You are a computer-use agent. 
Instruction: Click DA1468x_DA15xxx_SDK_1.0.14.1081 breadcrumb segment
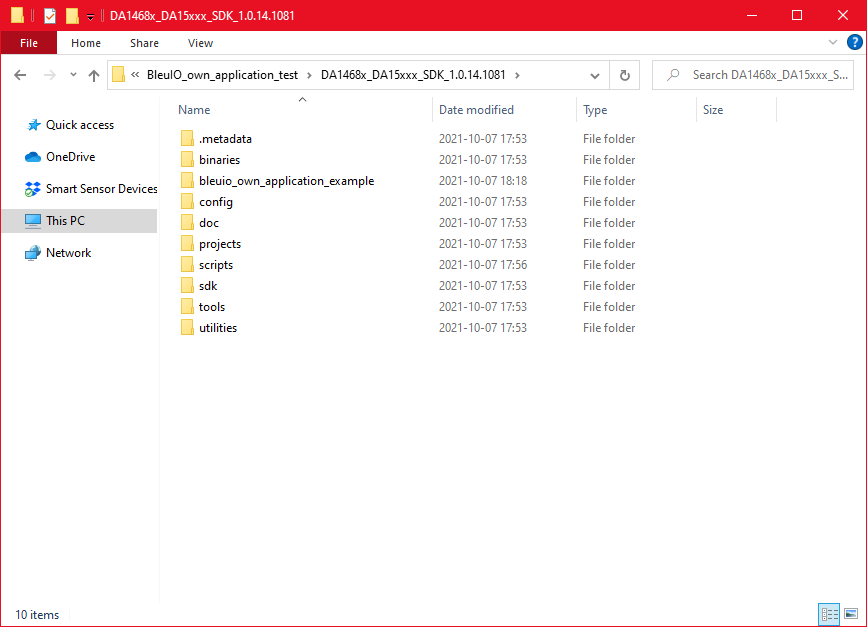click(413, 75)
